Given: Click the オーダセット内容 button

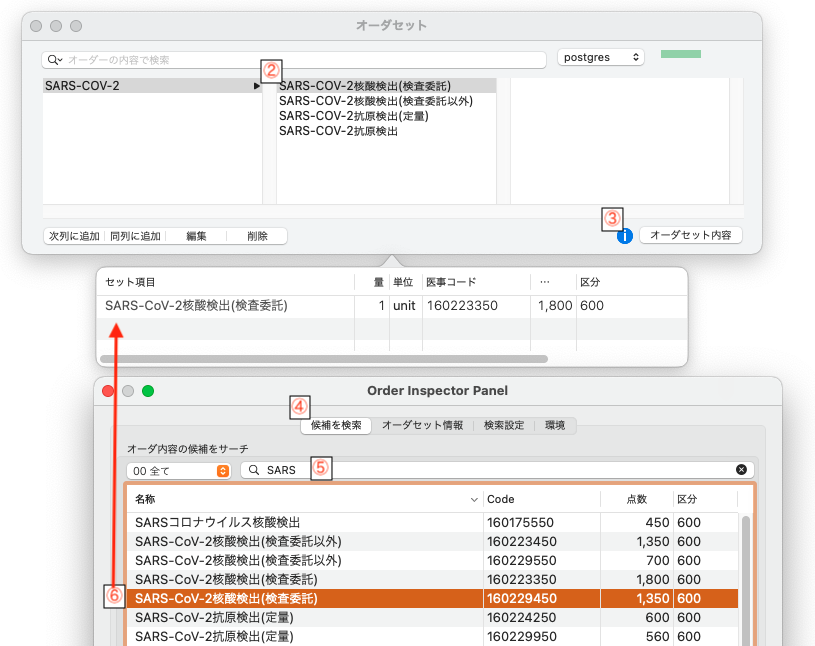Looking at the screenshot, I should [690, 236].
